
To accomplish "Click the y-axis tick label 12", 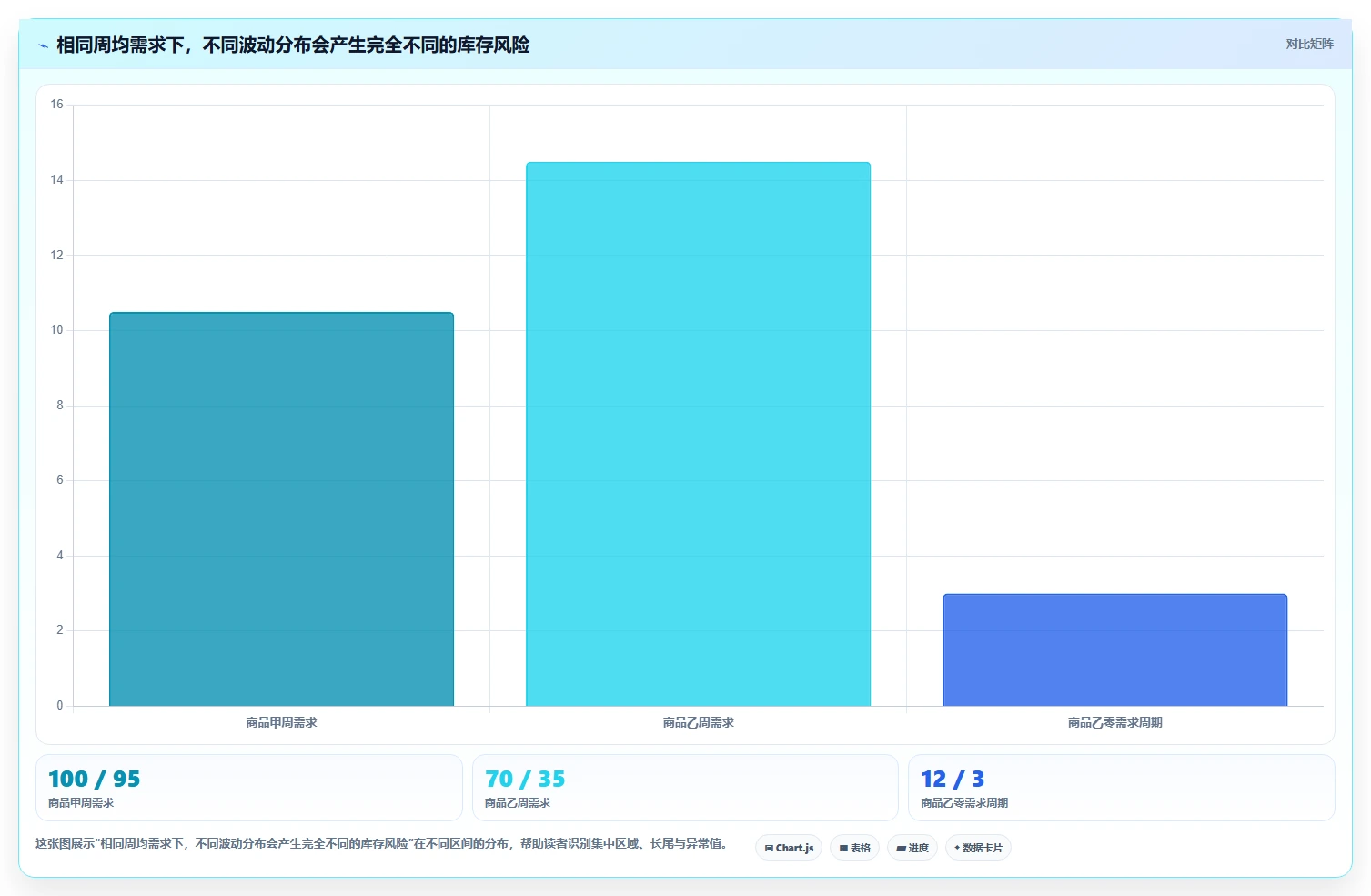I will click(x=57, y=256).
